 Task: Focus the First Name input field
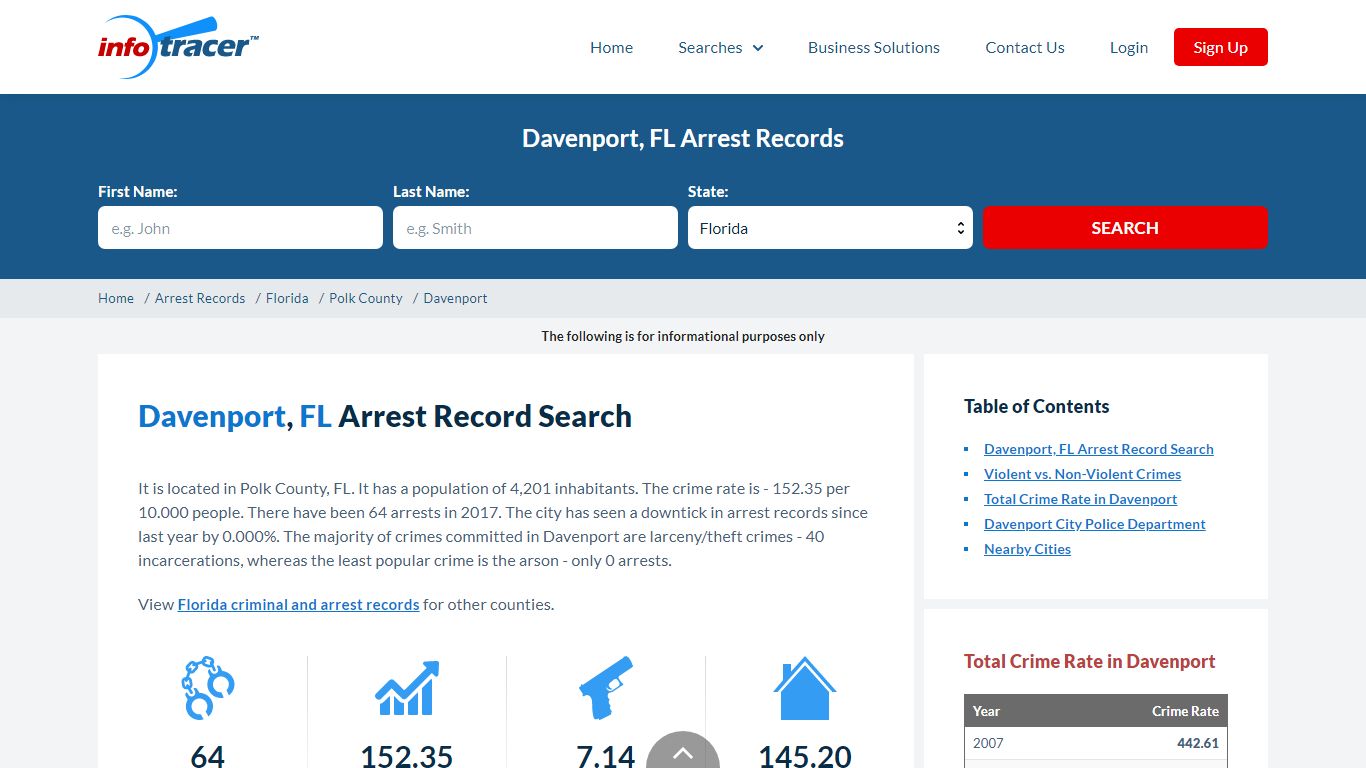(240, 228)
